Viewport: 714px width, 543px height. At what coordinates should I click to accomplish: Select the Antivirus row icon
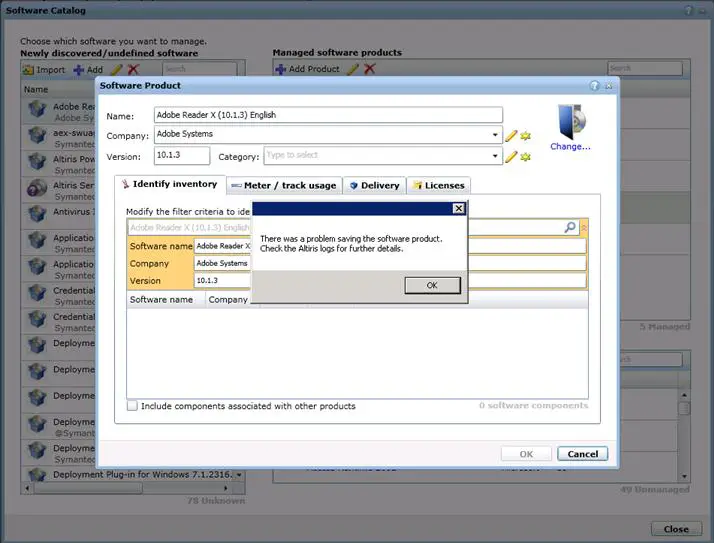[37, 213]
